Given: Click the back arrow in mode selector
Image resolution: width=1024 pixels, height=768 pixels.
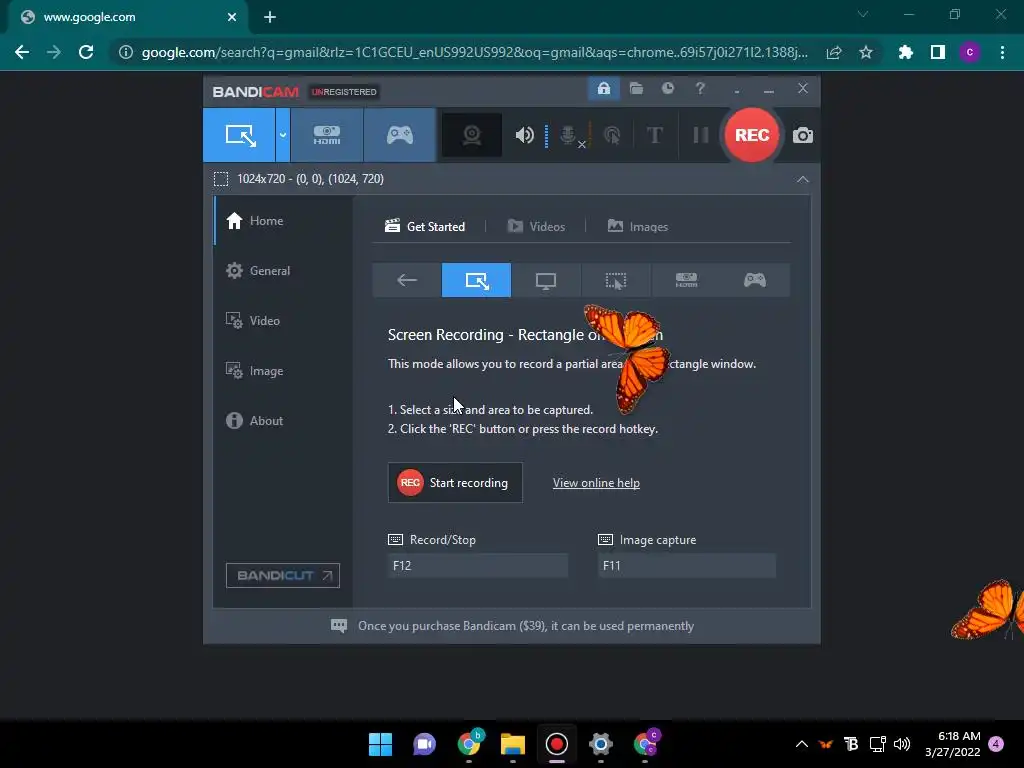Looking at the screenshot, I should pos(407,280).
